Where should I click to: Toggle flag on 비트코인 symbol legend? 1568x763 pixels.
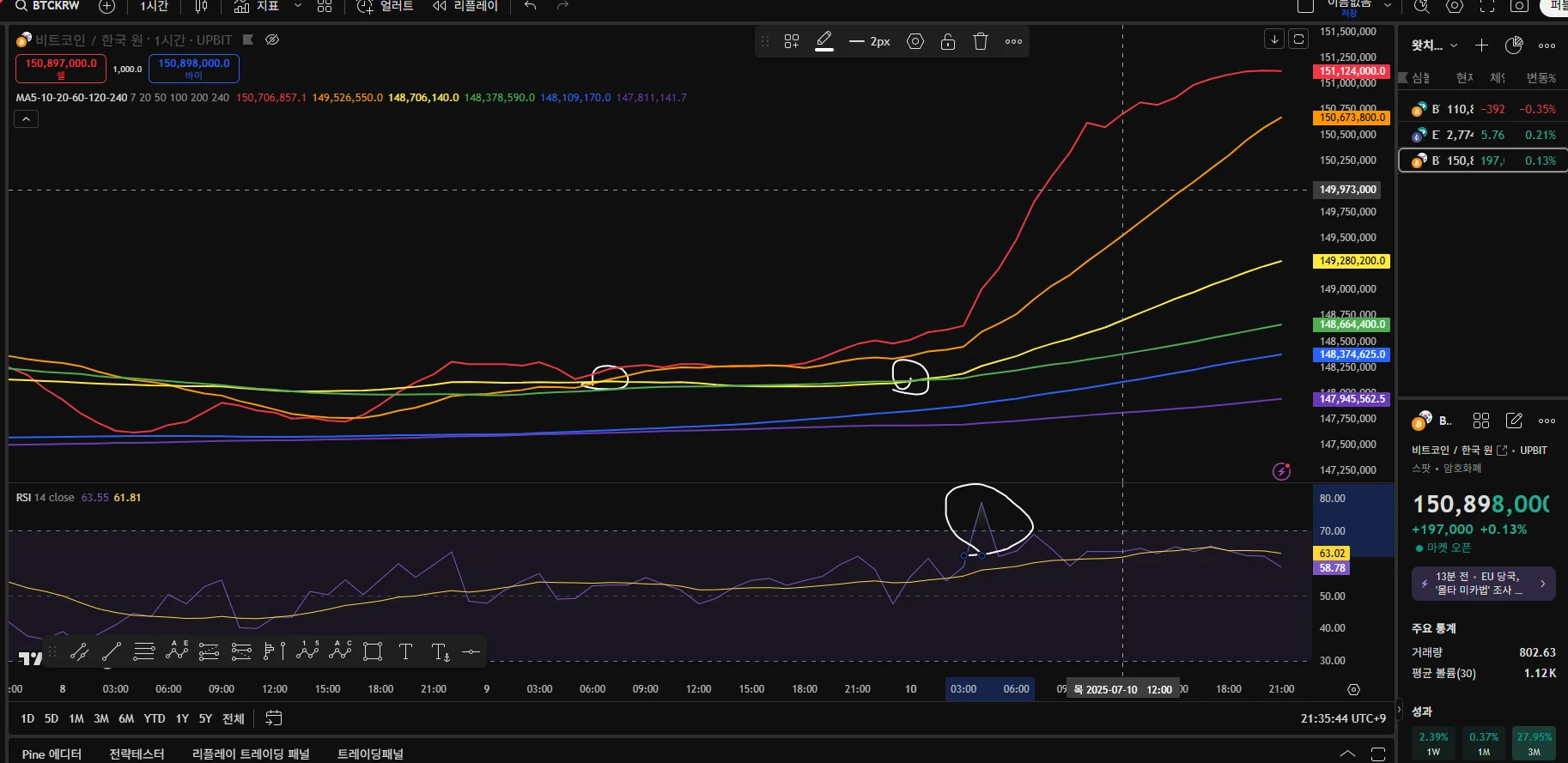click(248, 39)
